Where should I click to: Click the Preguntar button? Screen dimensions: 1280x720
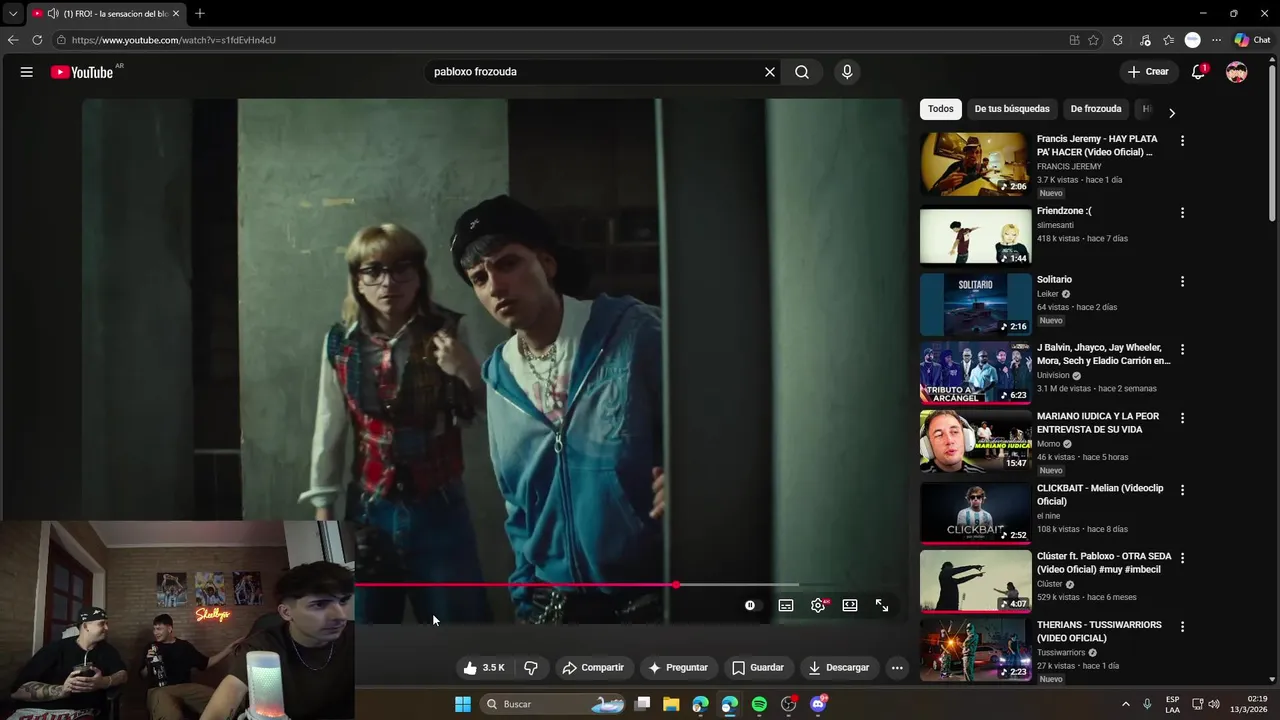(x=678, y=667)
